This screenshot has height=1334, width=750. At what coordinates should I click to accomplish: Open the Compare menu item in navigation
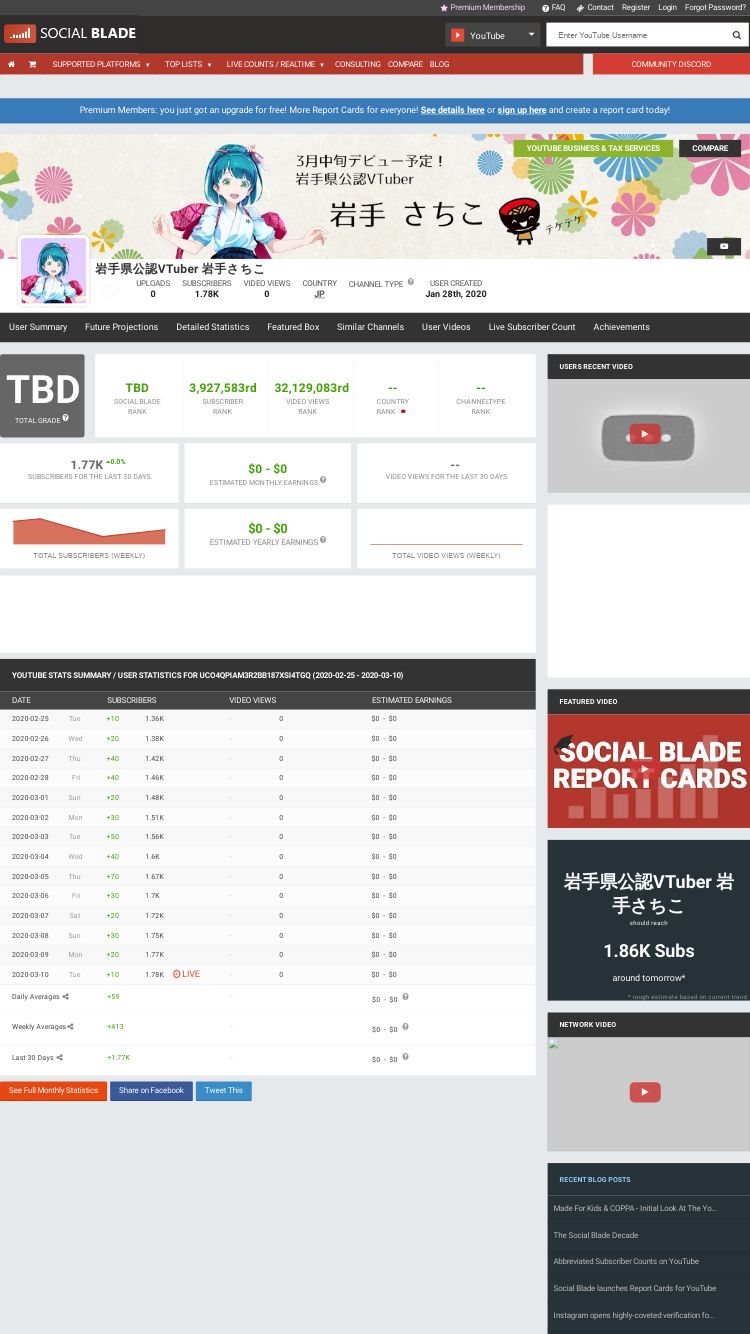[405, 64]
